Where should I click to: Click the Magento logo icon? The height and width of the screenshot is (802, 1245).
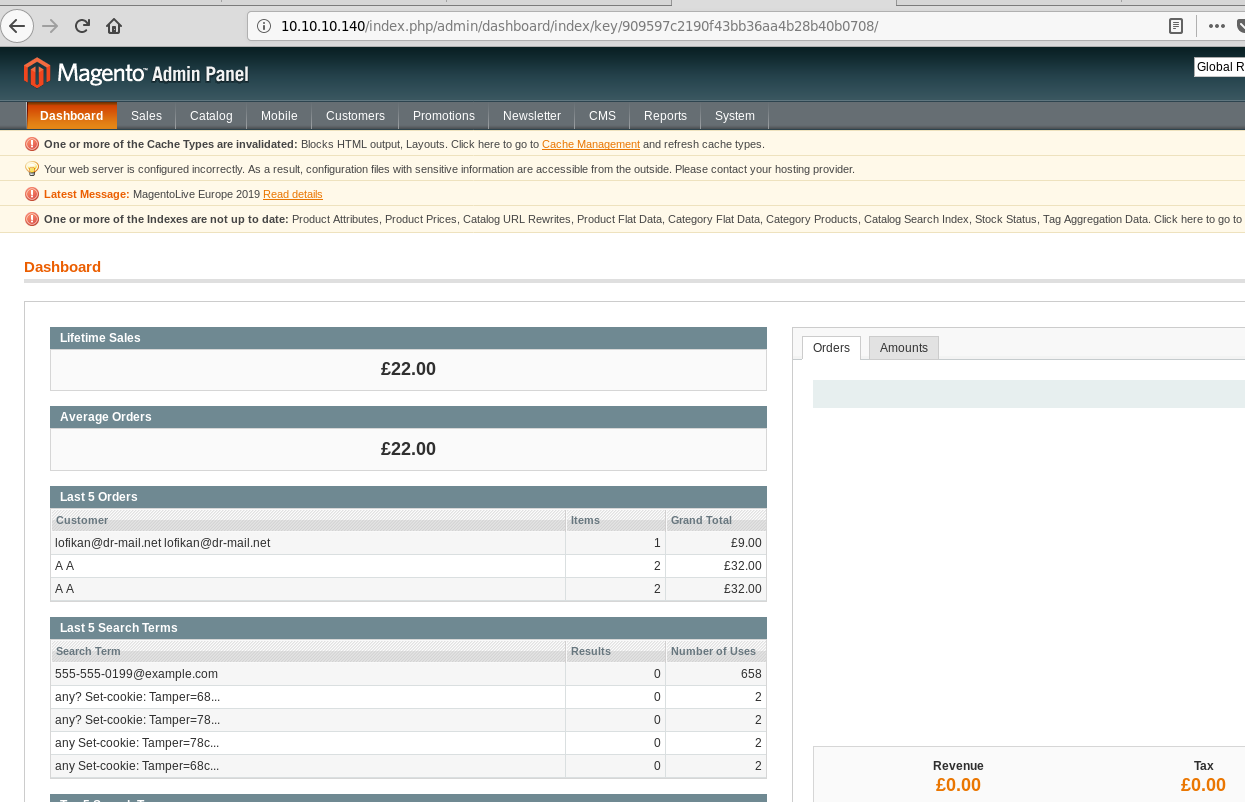click(x=37, y=73)
